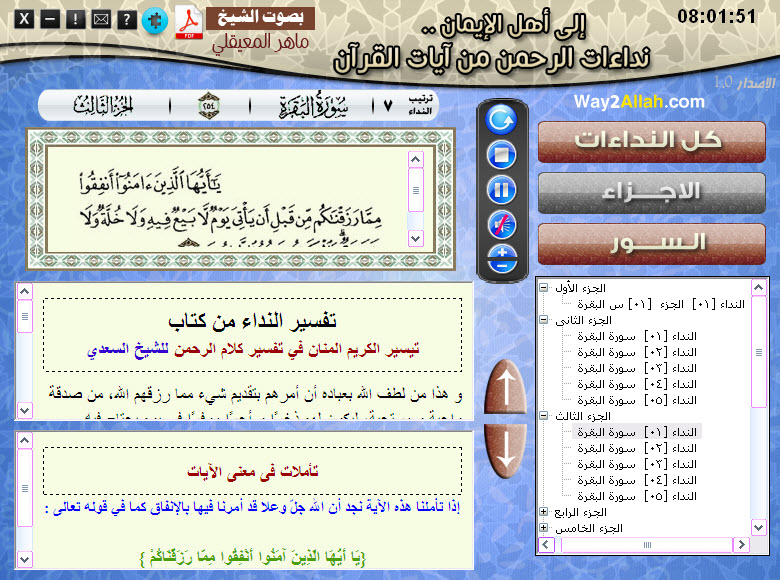This screenshot has width=780, height=580.
Task: Click reflections panel scroll down arrow
Action: click(25, 559)
